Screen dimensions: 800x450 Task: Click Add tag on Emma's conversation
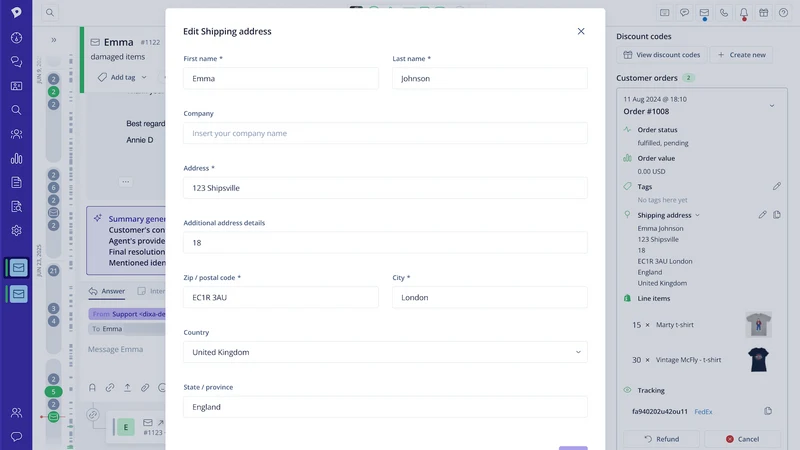click(122, 77)
